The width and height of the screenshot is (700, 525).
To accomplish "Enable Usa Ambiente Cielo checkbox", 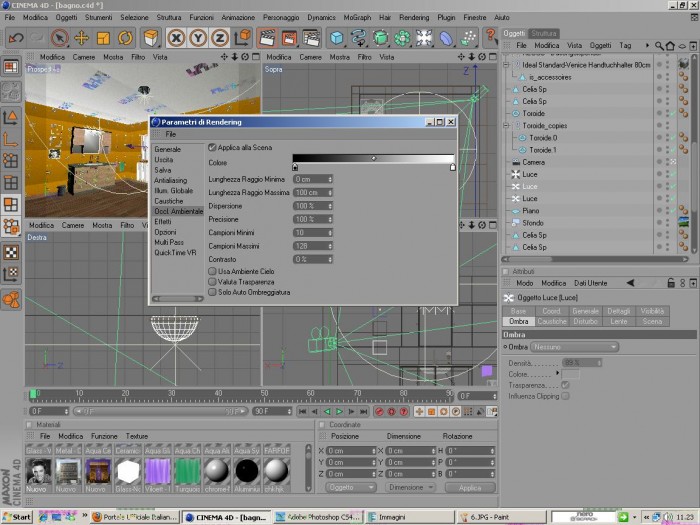I will click(212, 271).
